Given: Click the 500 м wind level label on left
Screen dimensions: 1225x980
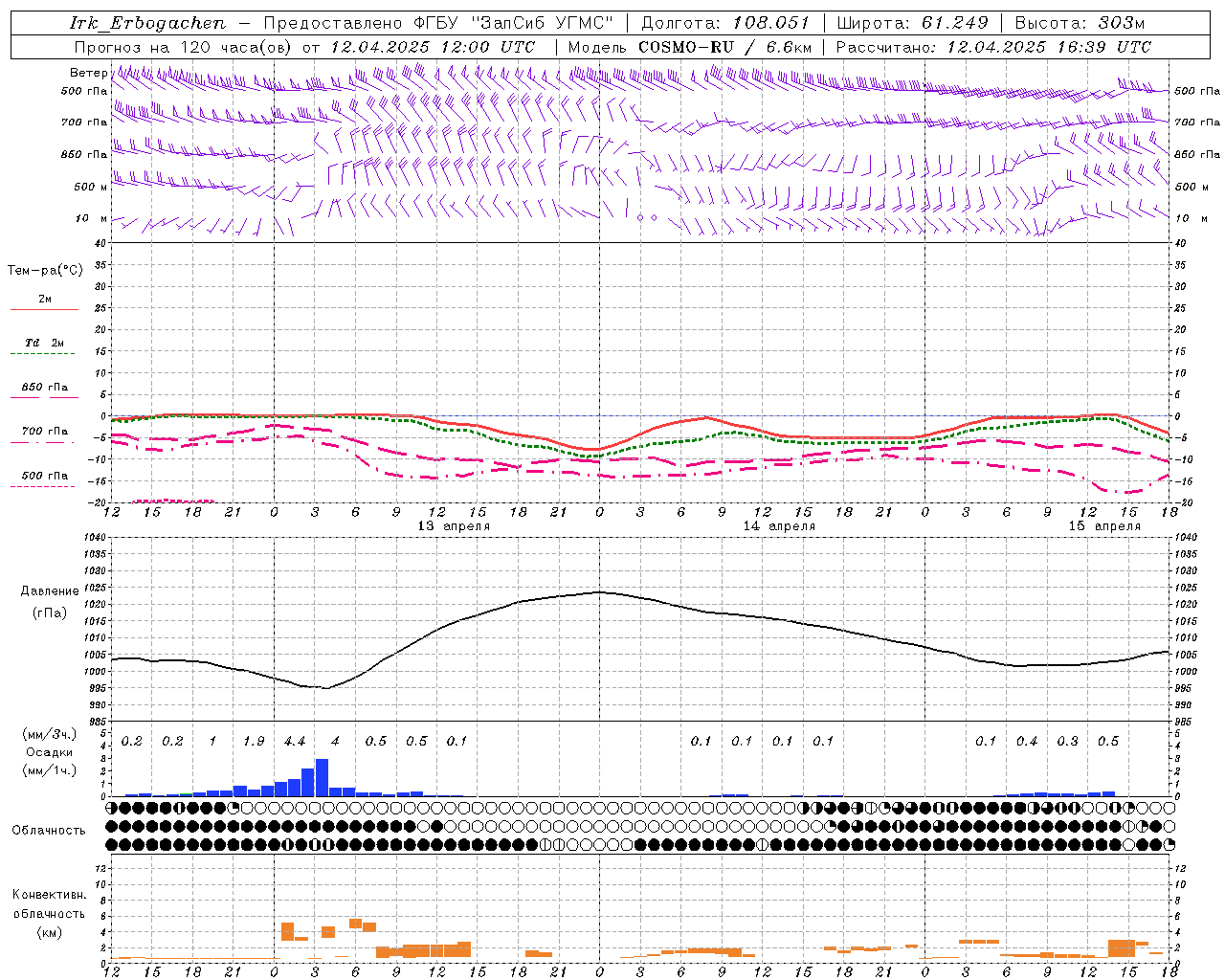Looking at the screenshot, I should tap(91, 187).
